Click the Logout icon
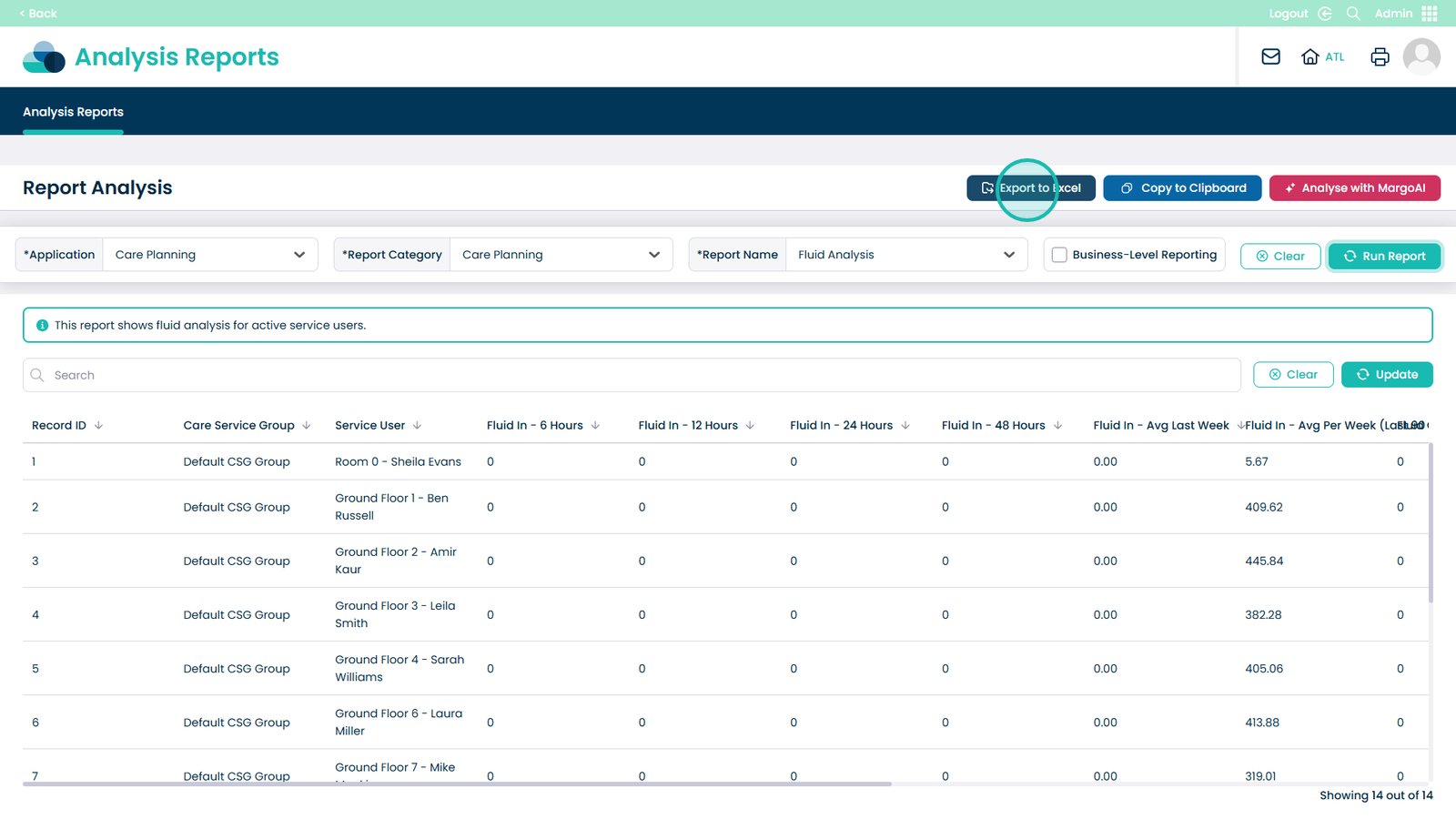The image size is (1456, 819). point(1325,14)
